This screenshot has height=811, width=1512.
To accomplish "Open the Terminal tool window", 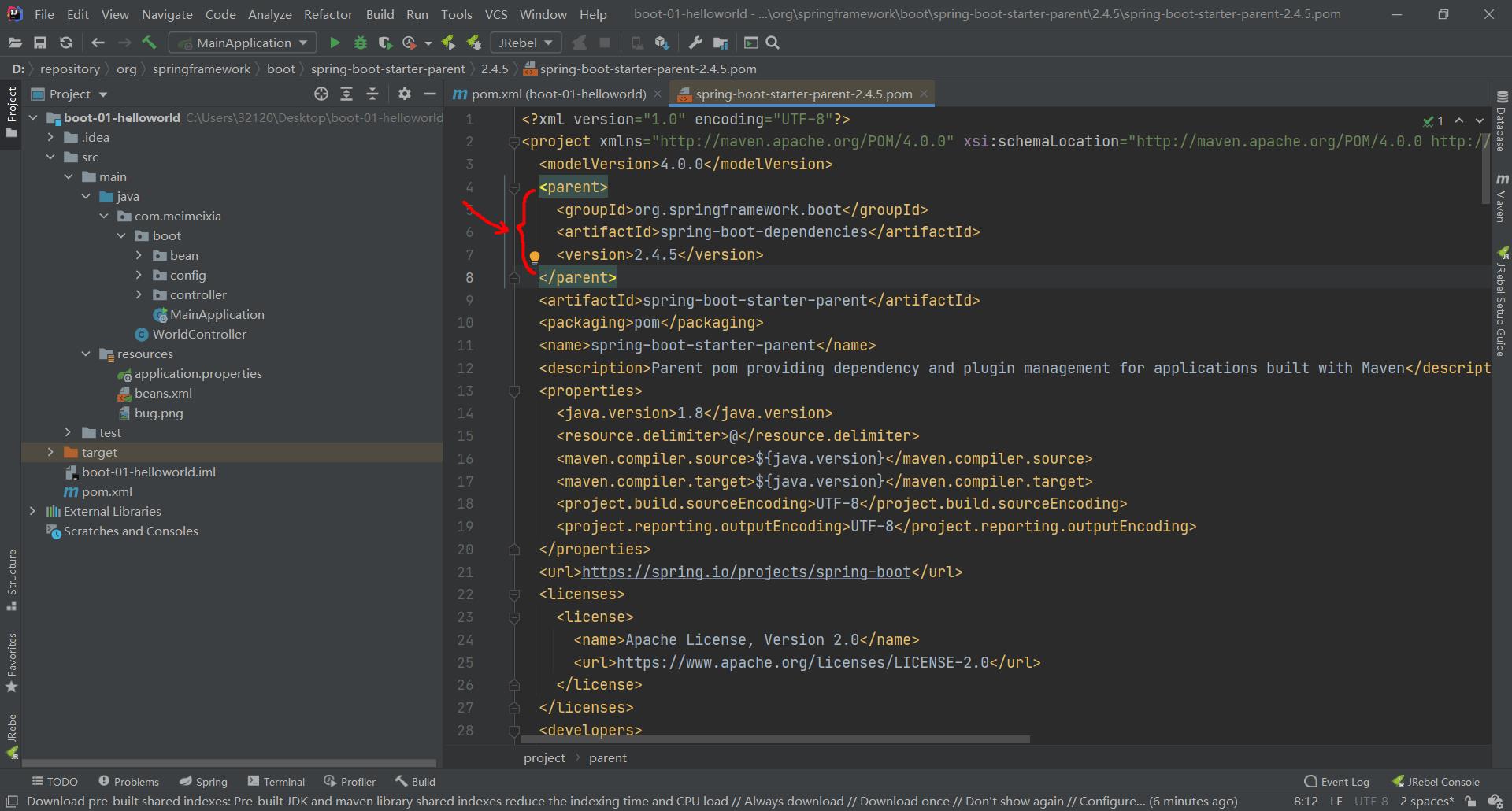I will click(276, 781).
